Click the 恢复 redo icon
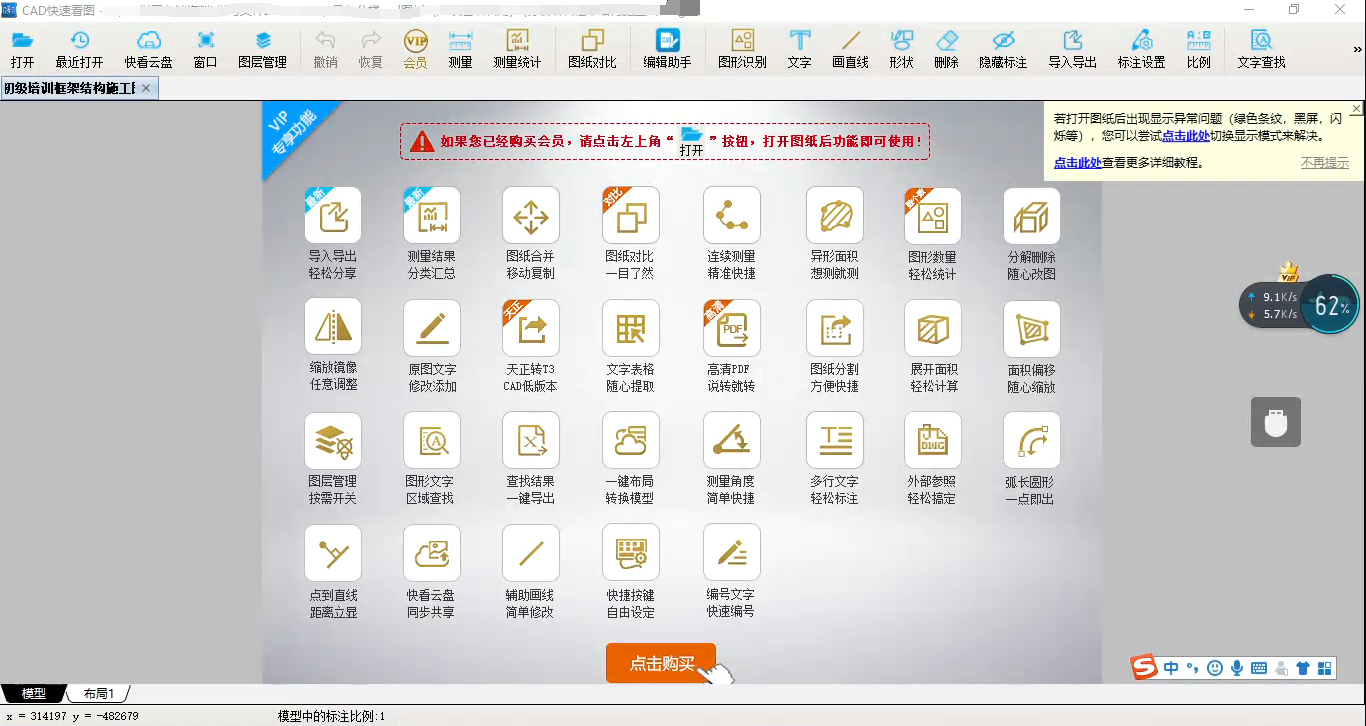This screenshot has height=726, width=1366. 370,49
